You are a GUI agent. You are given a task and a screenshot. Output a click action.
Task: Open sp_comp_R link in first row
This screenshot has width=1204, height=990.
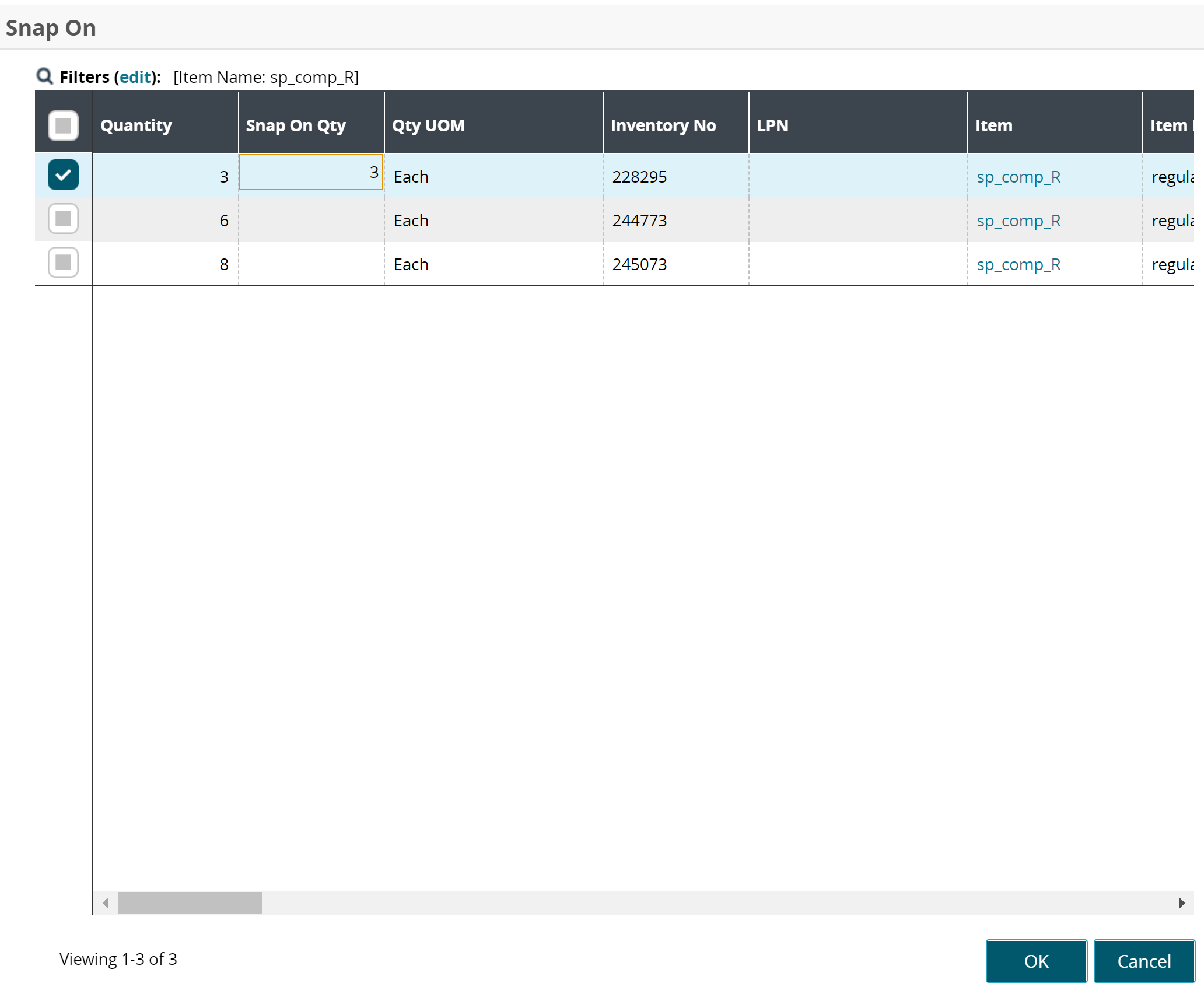pyautogui.click(x=1019, y=177)
